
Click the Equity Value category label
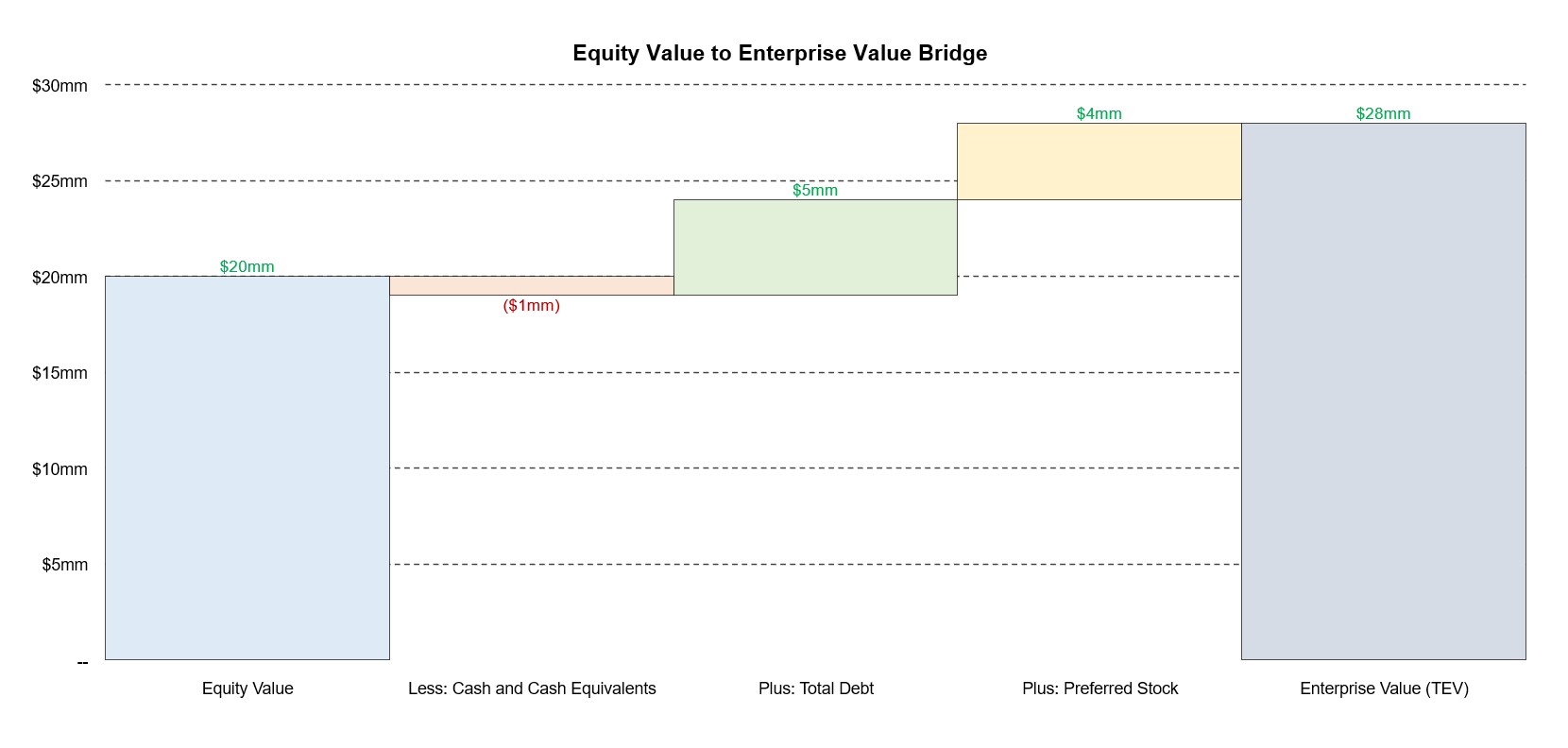[x=247, y=688]
